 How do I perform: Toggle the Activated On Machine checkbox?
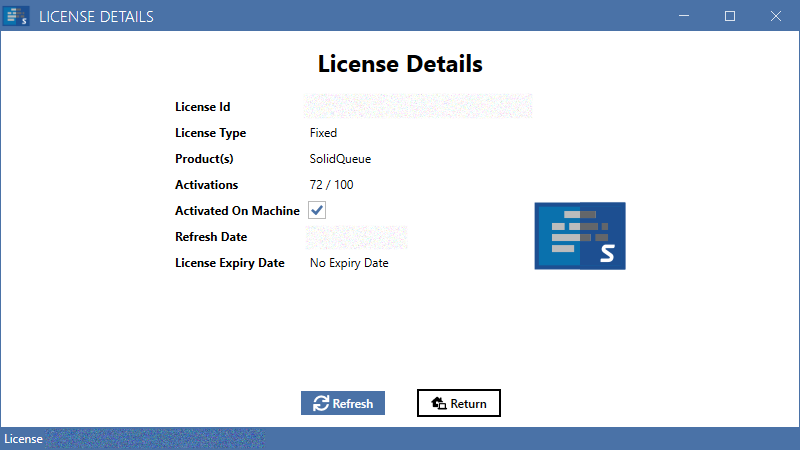tap(317, 210)
